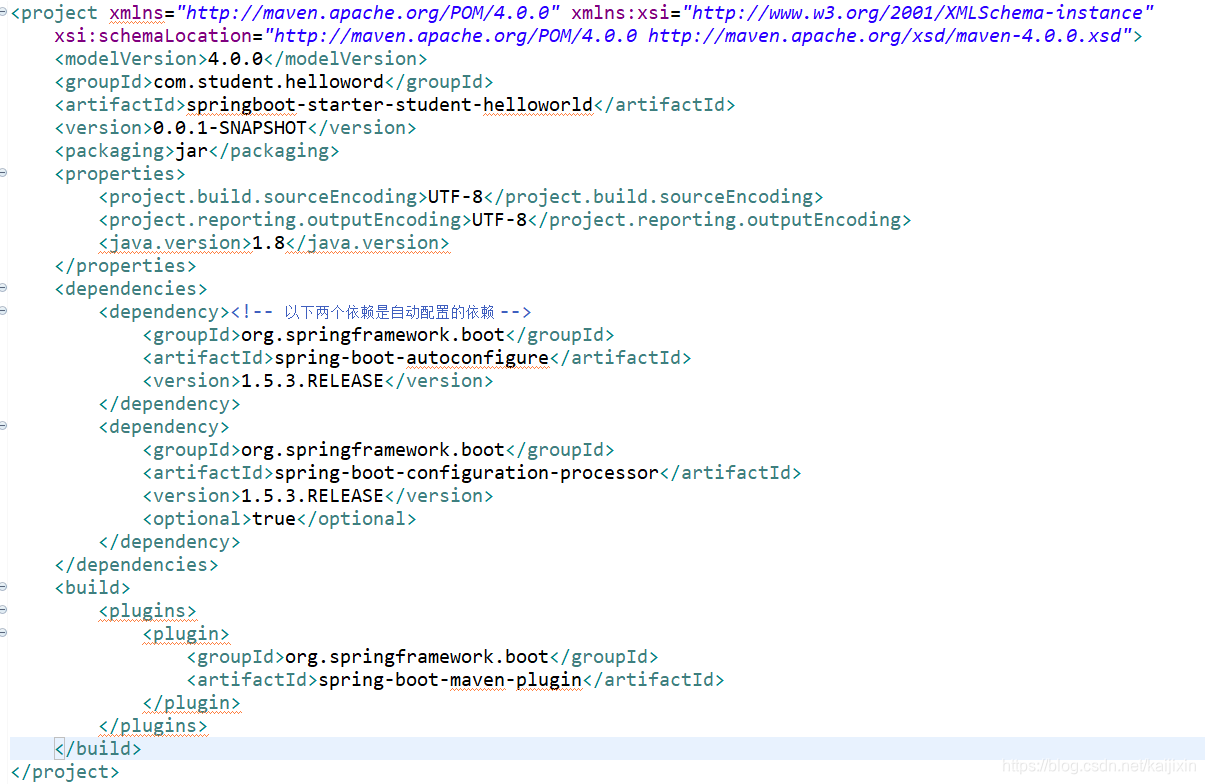Viewport: 1205px width, 784px height.
Task: Click the Chinese comment about auto-configuration dependencies
Action: [x=381, y=312]
